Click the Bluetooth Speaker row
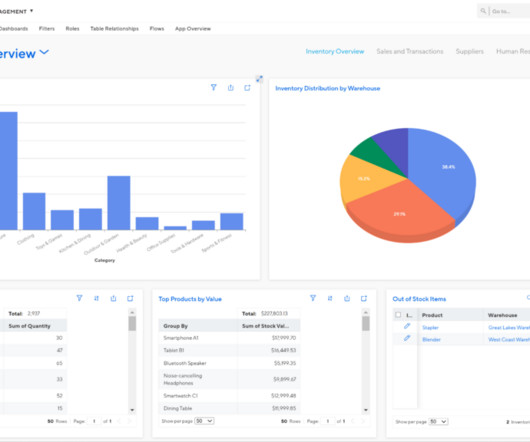Image resolution: width=530 pixels, height=442 pixels. pos(230,363)
